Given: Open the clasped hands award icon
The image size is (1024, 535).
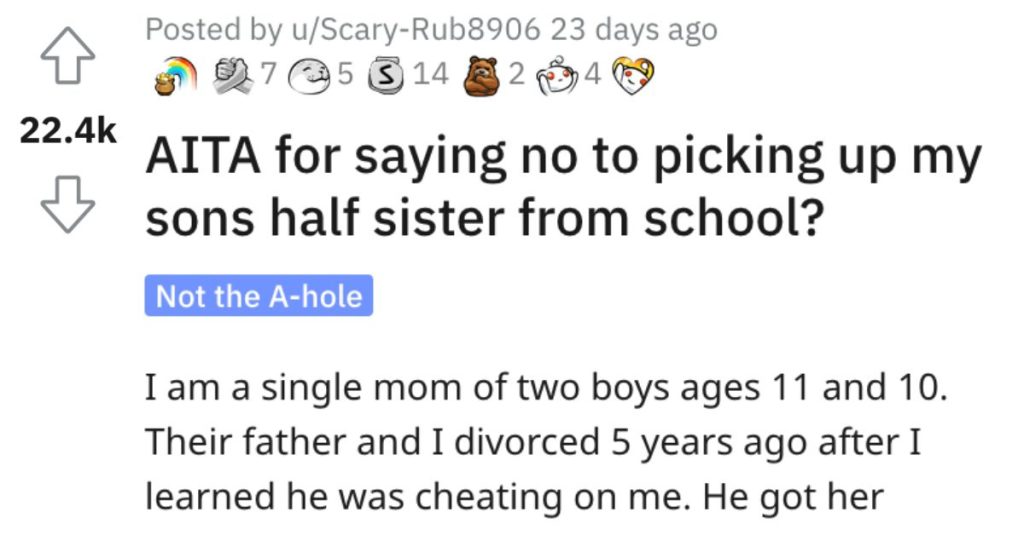Looking at the screenshot, I should coord(234,76).
